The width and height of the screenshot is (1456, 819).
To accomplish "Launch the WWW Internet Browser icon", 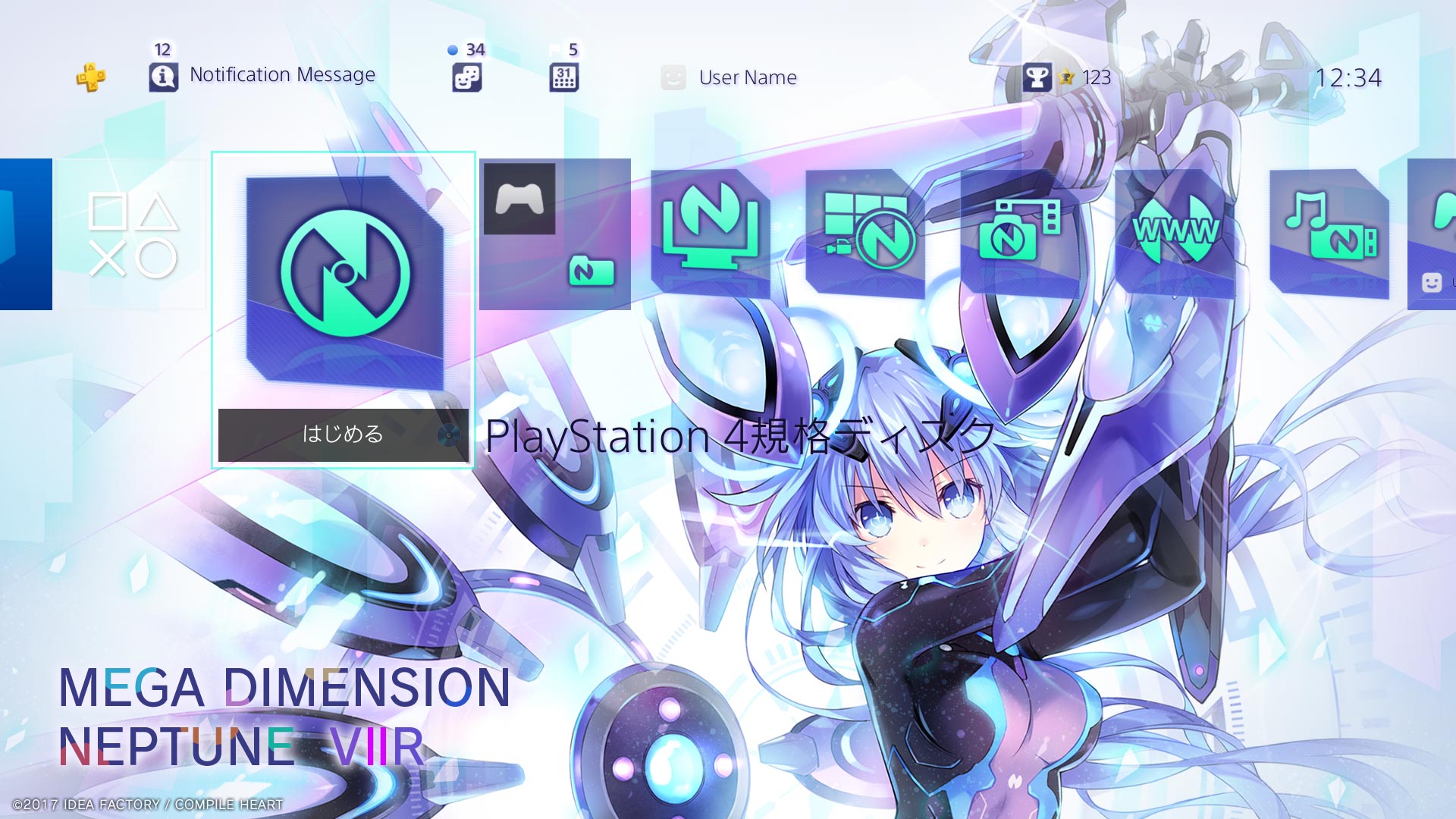I will pos(1175,233).
